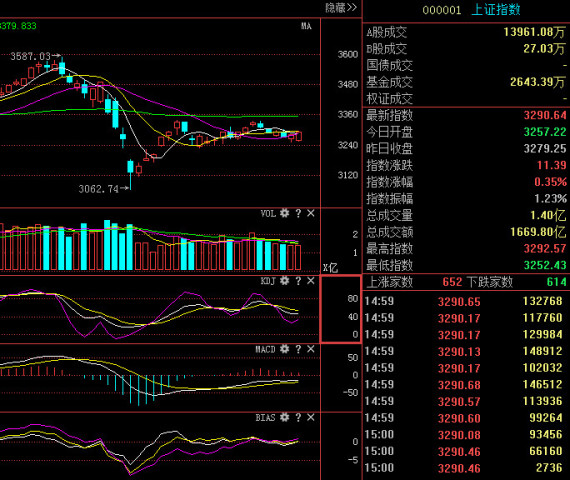Close the VOL indicator panel
Image resolution: width=570 pixels, height=480 pixels.
[311, 213]
